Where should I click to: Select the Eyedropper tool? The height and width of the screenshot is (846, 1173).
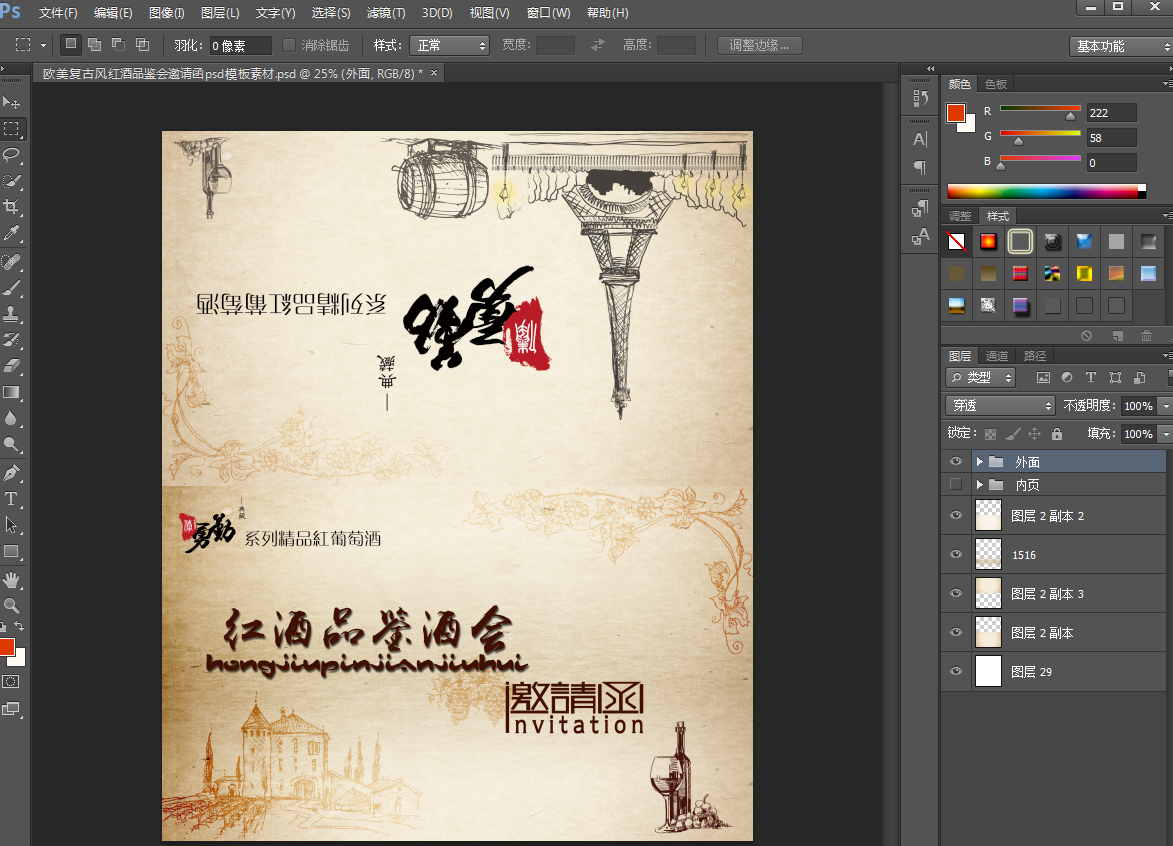[11, 234]
